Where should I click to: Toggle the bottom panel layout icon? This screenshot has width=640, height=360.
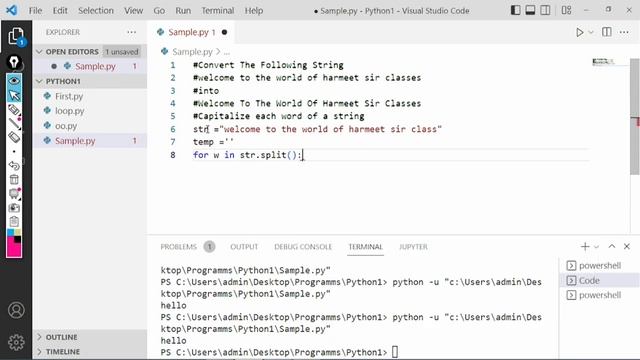pyautogui.click(x=530, y=10)
